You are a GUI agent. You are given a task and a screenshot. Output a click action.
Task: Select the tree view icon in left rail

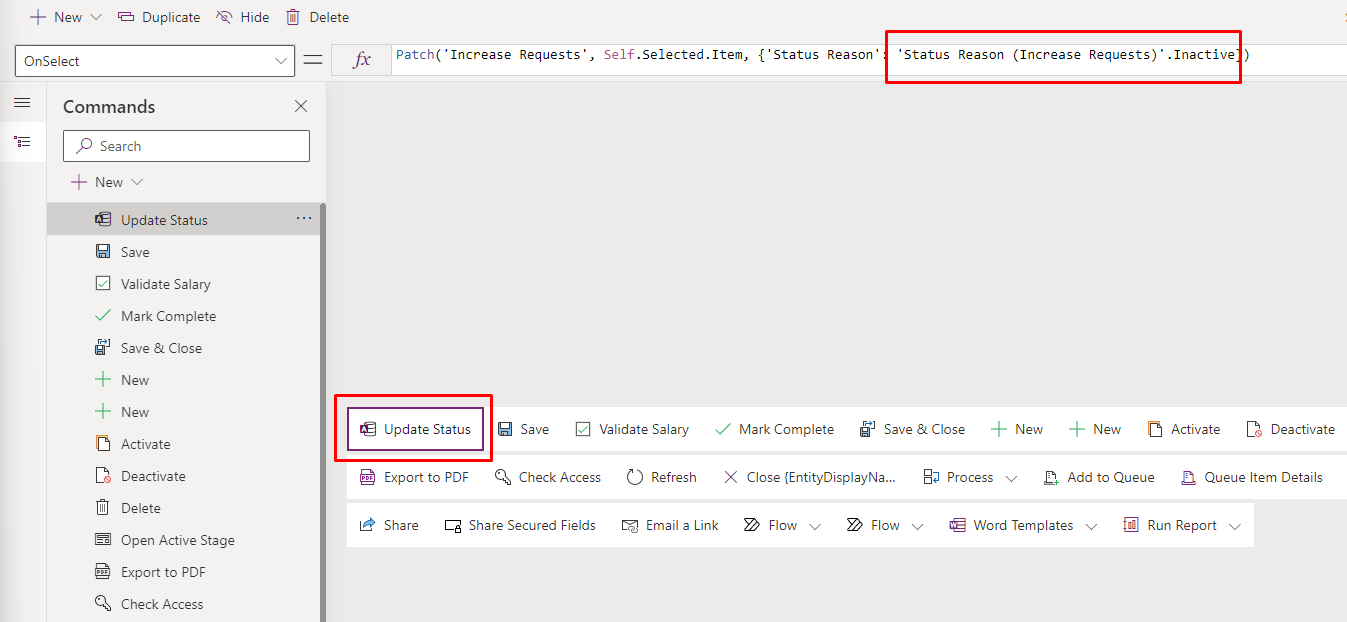point(22,142)
